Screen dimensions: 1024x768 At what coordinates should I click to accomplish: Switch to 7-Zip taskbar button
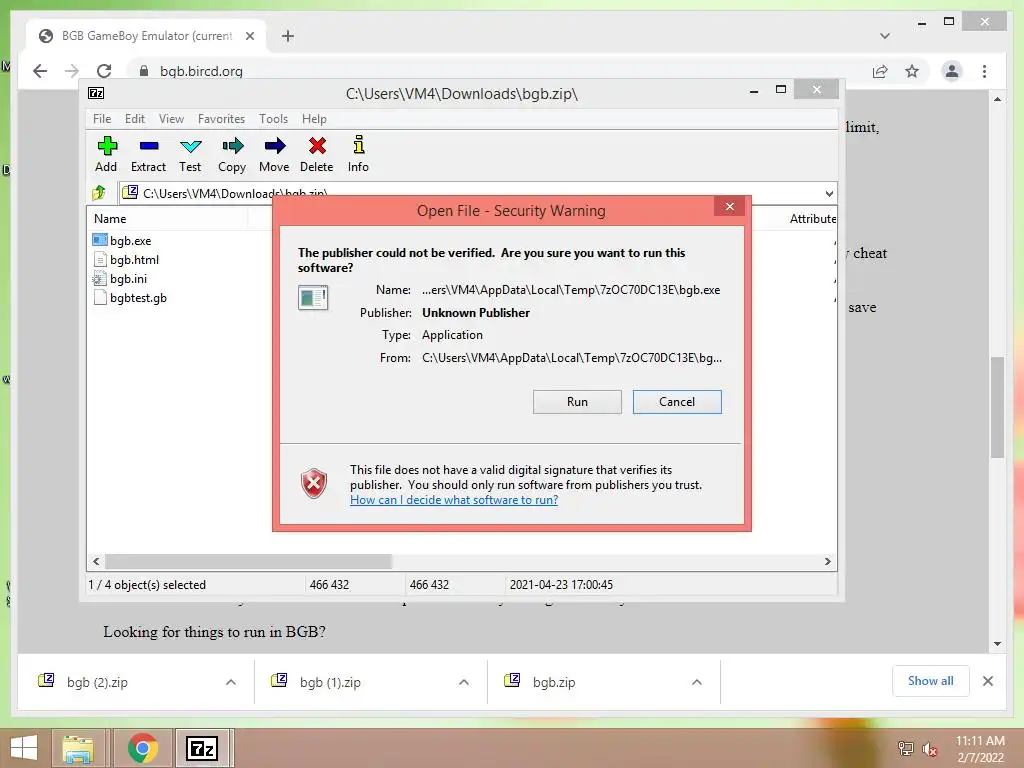pos(202,748)
